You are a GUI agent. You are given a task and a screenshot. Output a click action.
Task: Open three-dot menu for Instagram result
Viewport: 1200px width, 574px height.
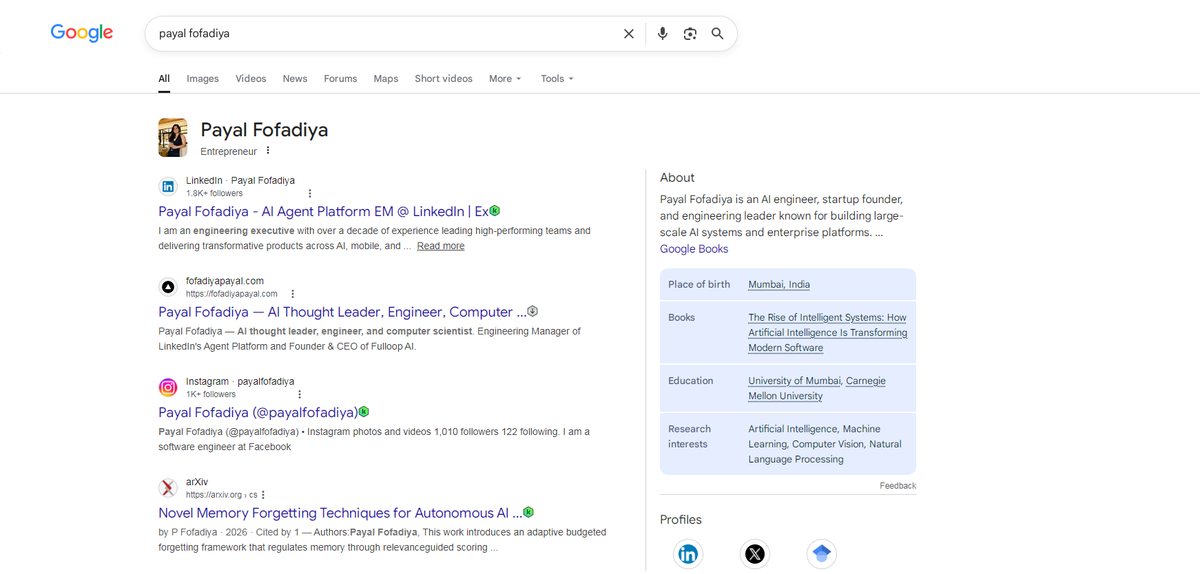tap(299, 394)
